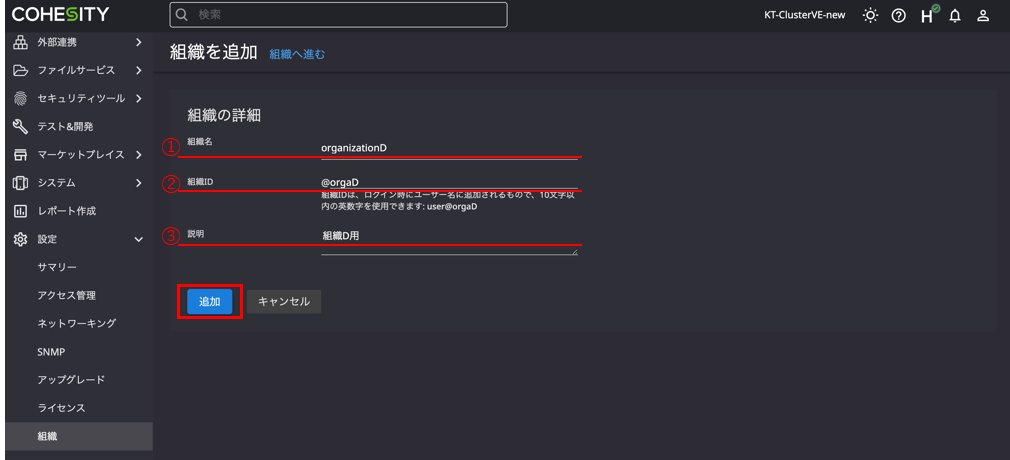Viewport: 1010px width, 460px height.
Task: Click the search magnifier icon
Action: [182, 15]
